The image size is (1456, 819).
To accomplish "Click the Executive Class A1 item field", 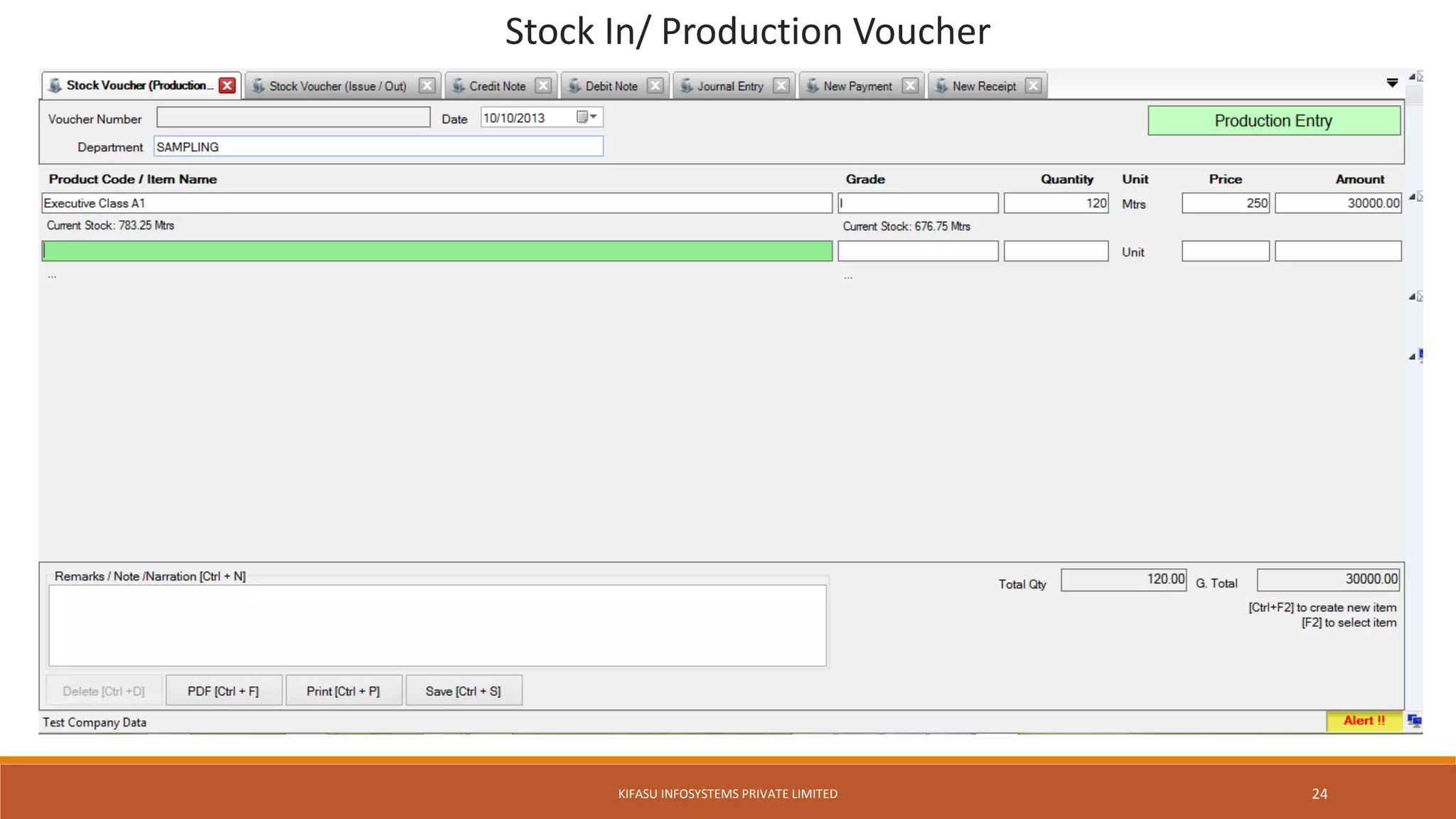I will coord(437,203).
